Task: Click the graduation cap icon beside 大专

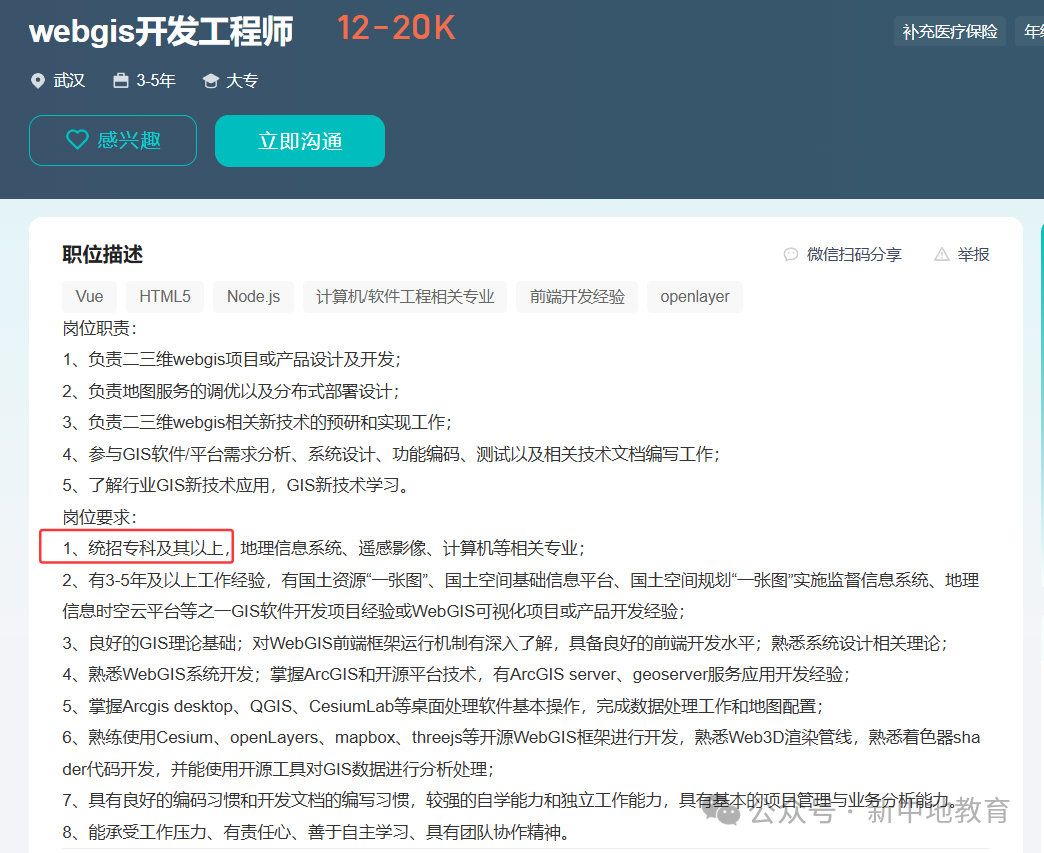Action: [x=209, y=80]
